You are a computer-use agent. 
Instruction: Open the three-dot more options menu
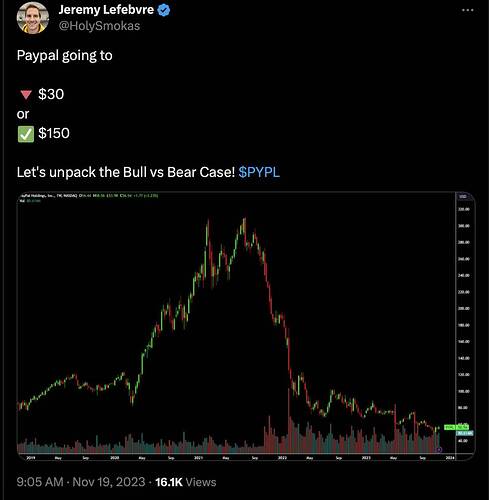pos(468,10)
